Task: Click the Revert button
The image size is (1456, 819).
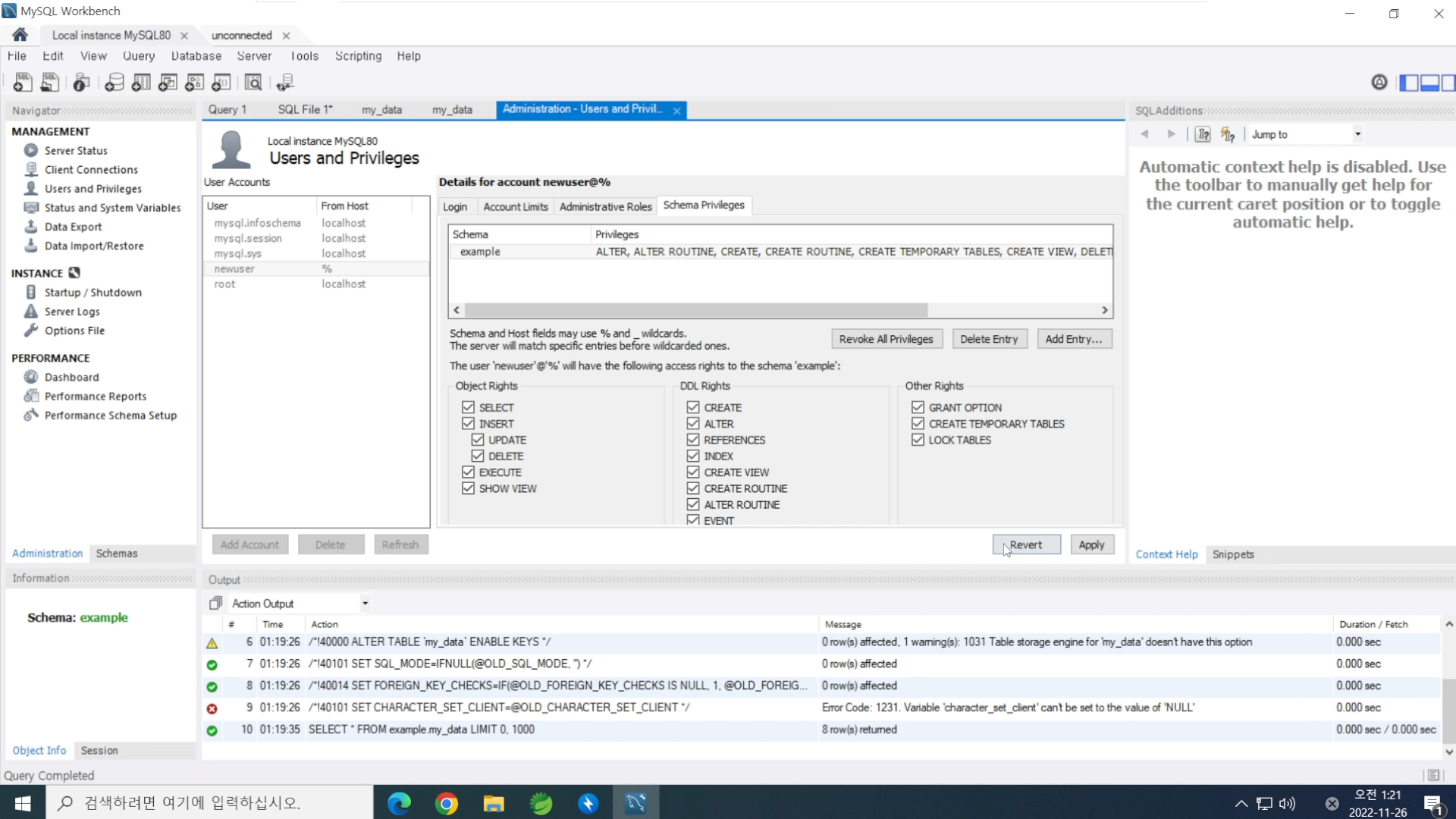Action: point(1026,544)
